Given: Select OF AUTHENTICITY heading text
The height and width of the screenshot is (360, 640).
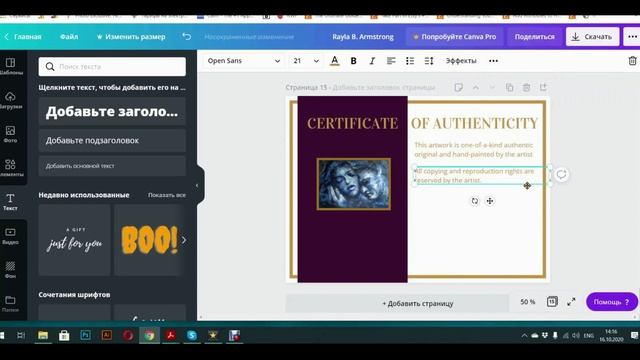Looking at the screenshot, I should pos(474,123).
